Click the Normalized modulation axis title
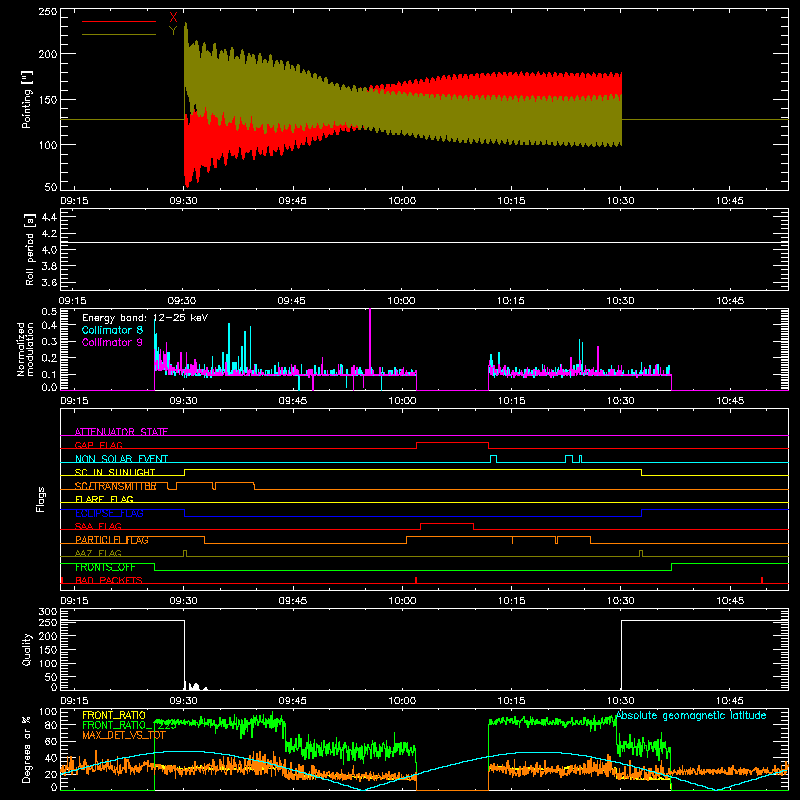800x800 pixels. (25, 349)
